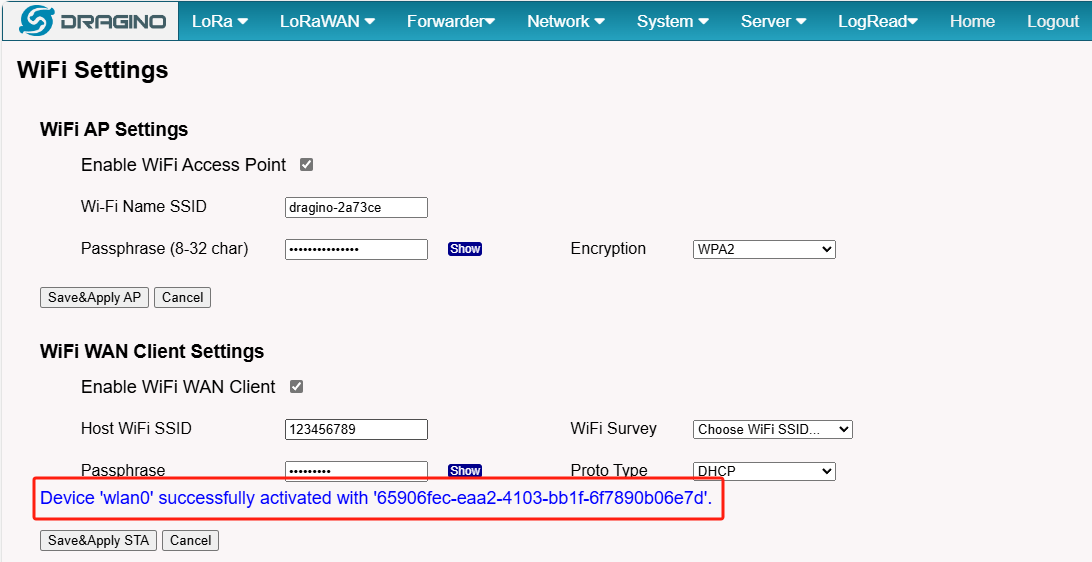Viewport: 1092px width, 562px height.
Task: Open the Encryption WPA2 dropdown
Action: pyautogui.click(x=764, y=249)
